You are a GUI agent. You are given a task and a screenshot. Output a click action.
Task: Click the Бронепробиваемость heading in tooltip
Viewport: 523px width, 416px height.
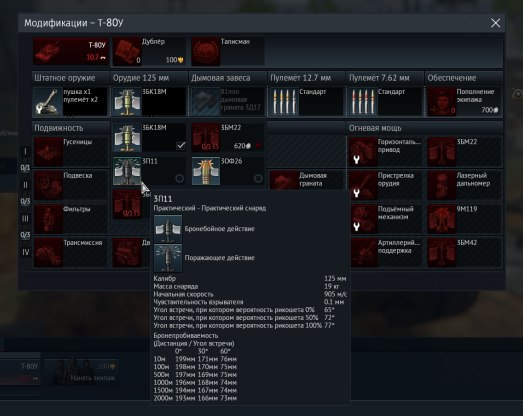(185, 336)
